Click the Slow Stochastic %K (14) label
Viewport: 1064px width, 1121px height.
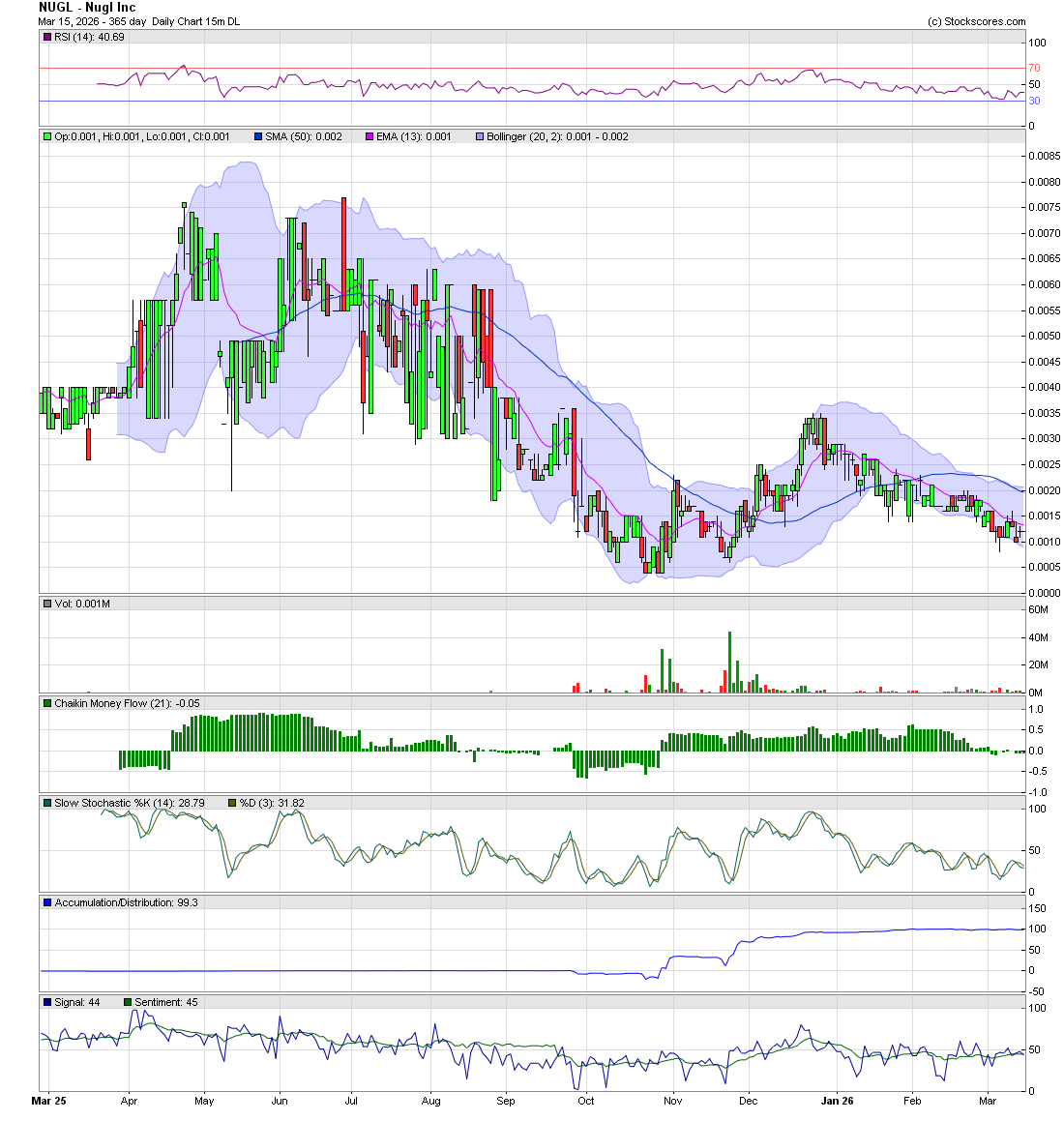[x=130, y=803]
